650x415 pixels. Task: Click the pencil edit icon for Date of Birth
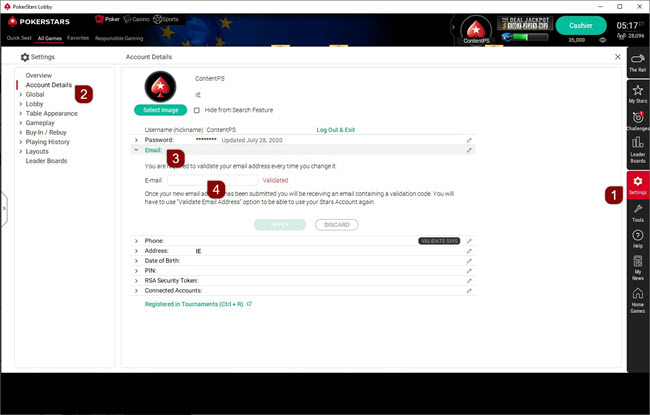(469, 261)
